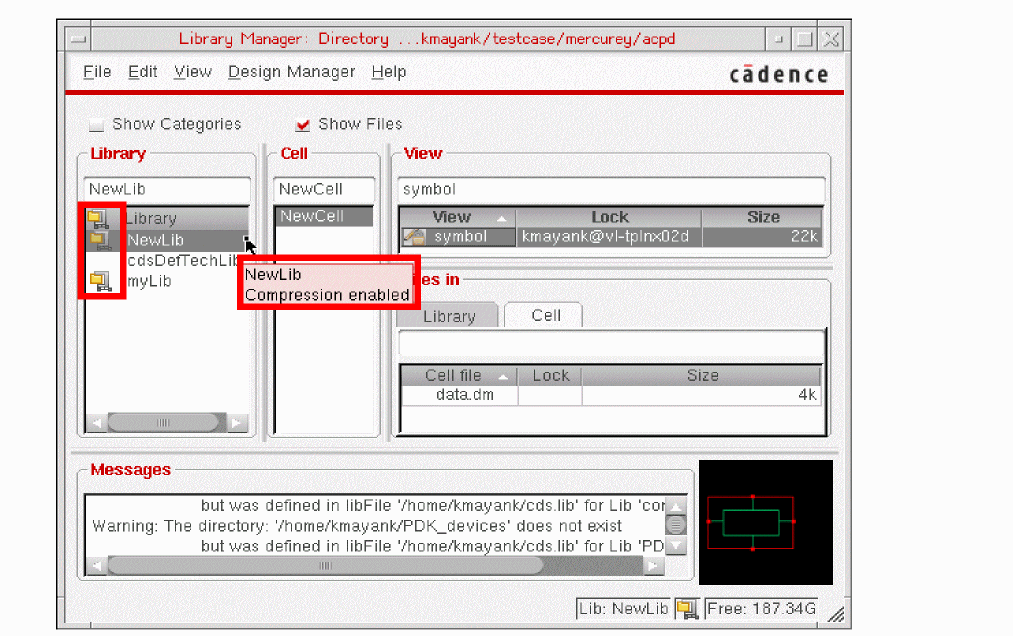The width and height of the screenshot is (1013, 636).
Task: Click the symbol preview thumbnail
Action: pos(765,522)
